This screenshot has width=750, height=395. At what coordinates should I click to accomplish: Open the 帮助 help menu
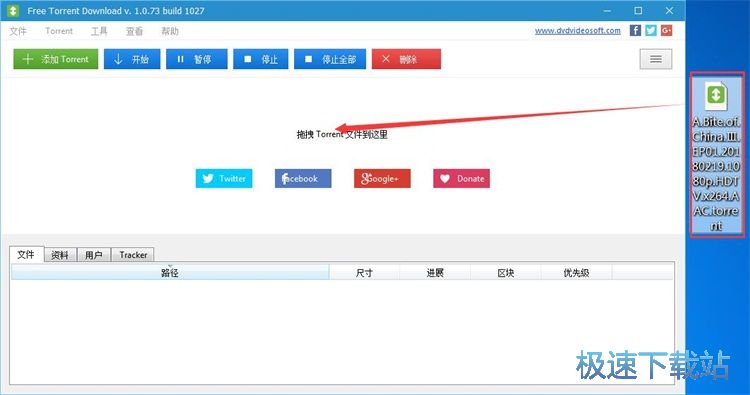tap(170, 31)
